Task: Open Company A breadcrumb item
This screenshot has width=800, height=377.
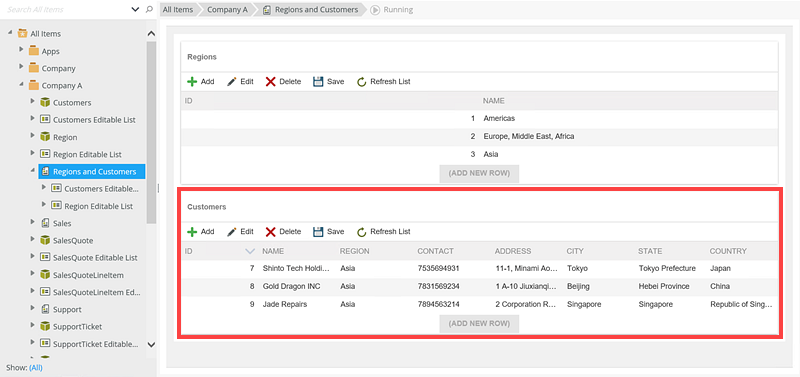Action: pos(228,10)
